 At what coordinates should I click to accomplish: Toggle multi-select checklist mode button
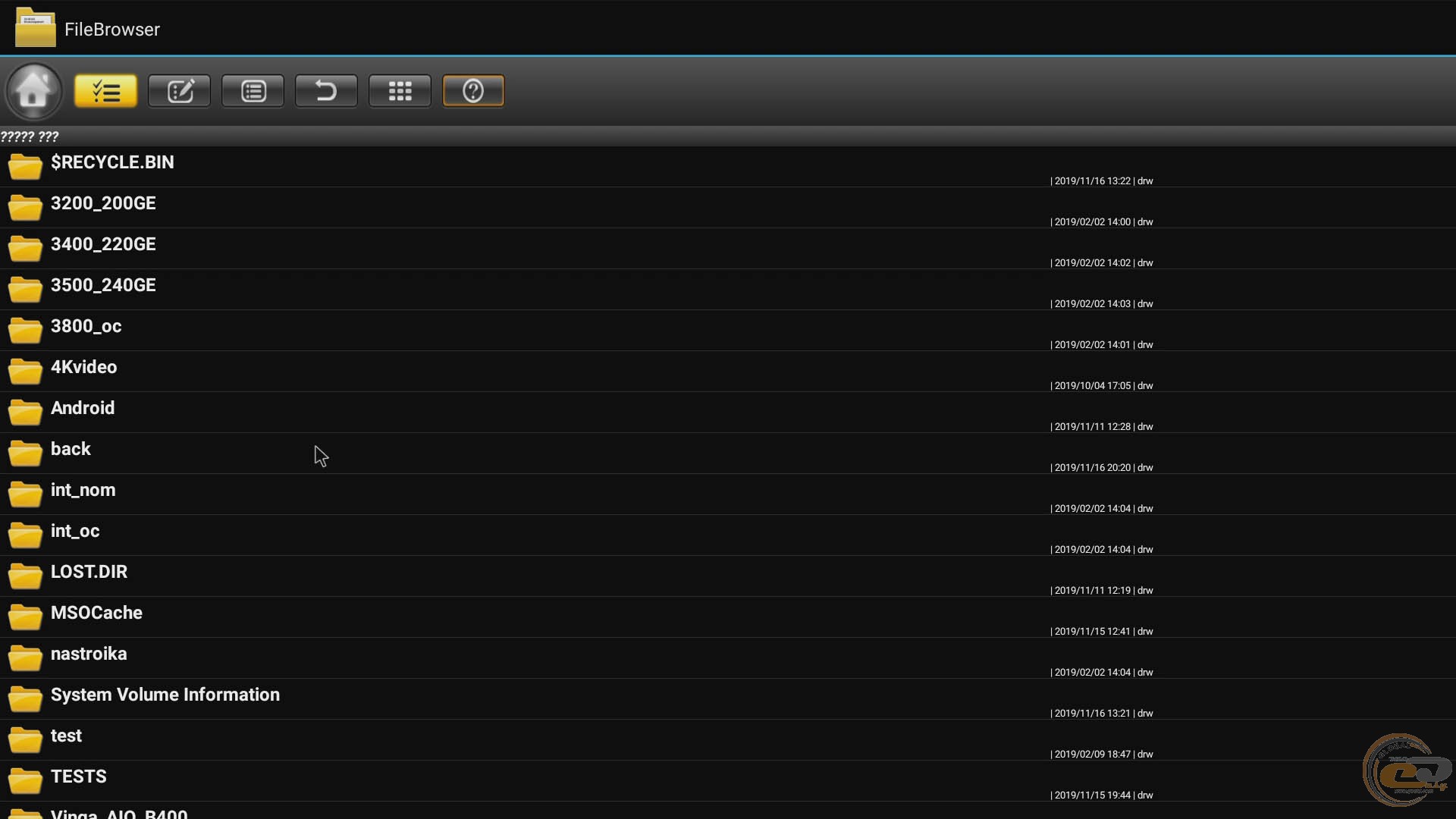[105, 91]
